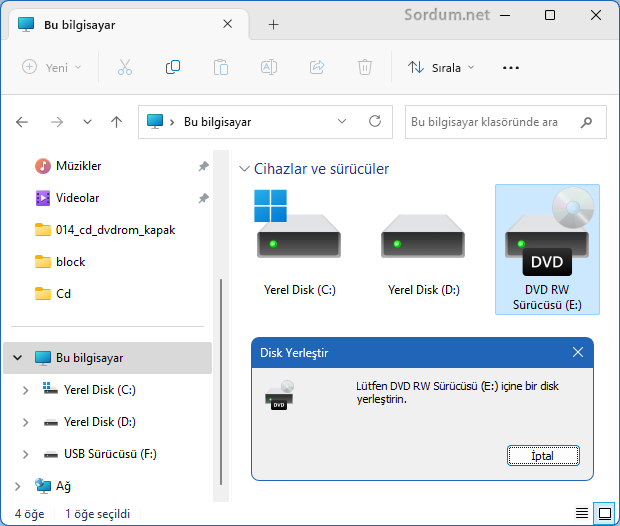Go back with the left arrow
620x526 pixels.
[x=22, y=122]
